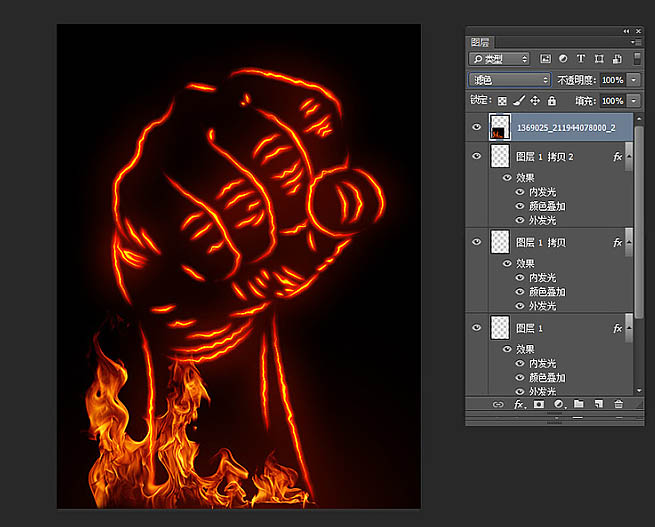This screenshot has width=655, height=527.
Task: Click the link layers icon
Action: [498, 404]
